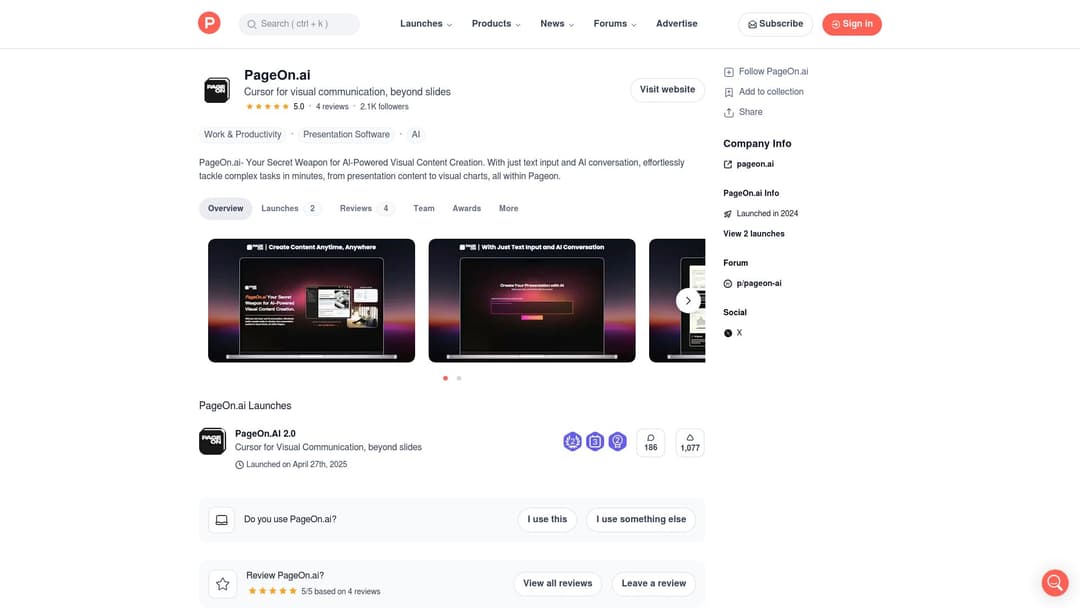Click the five-star rating under the title
The height and width of the screenshot is (608, 1080).
[x=267, y=107]
